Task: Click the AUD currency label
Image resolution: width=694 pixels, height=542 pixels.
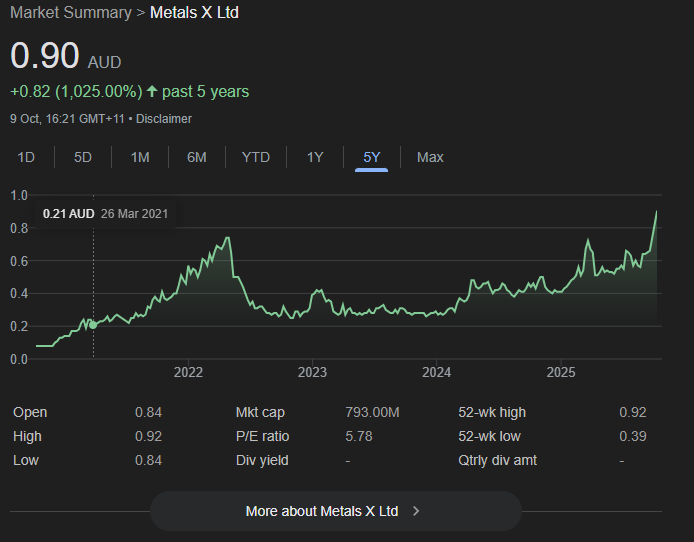Action: [x=104, y=62]
